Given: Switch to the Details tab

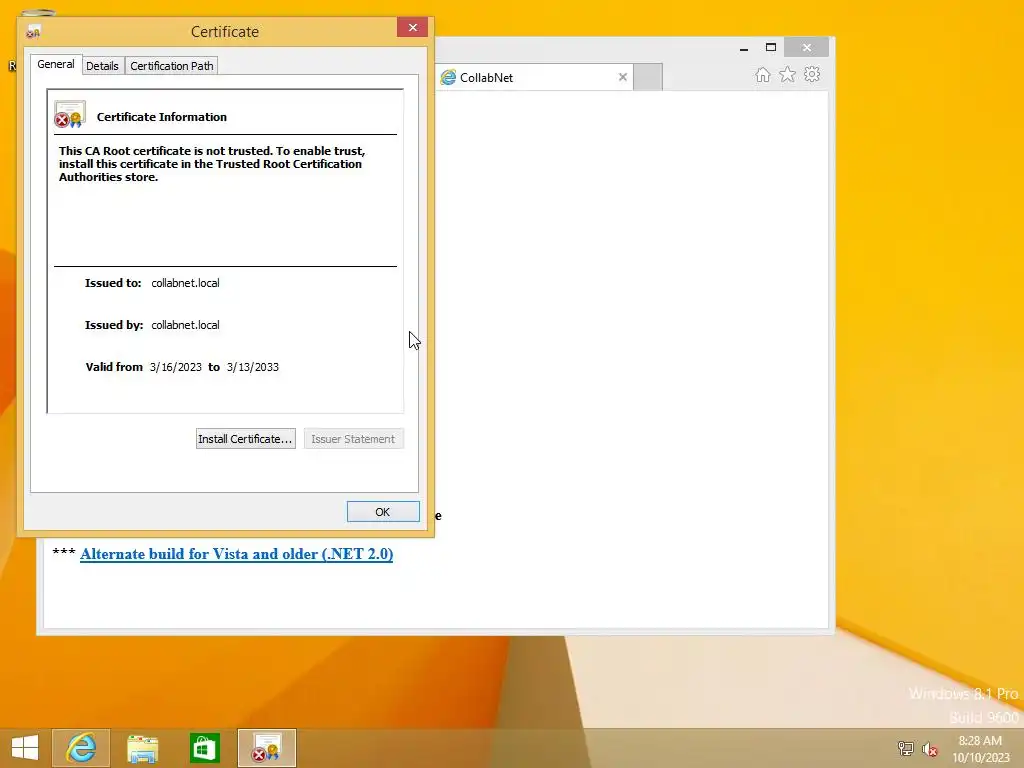Looking at the screenshot, I should click(x=103, y=66).
